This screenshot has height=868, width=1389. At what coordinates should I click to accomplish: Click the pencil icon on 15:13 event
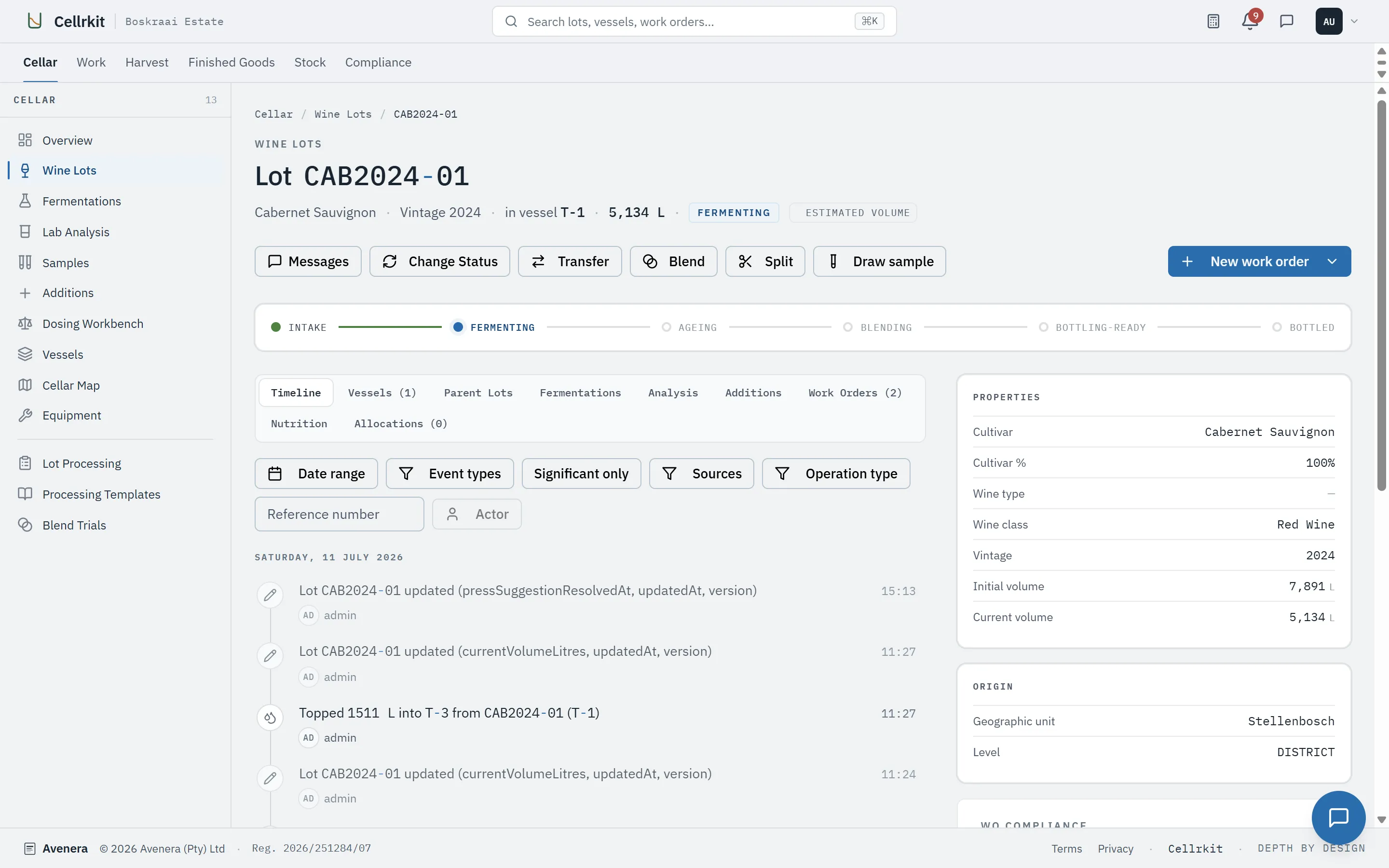coord(270,596)
